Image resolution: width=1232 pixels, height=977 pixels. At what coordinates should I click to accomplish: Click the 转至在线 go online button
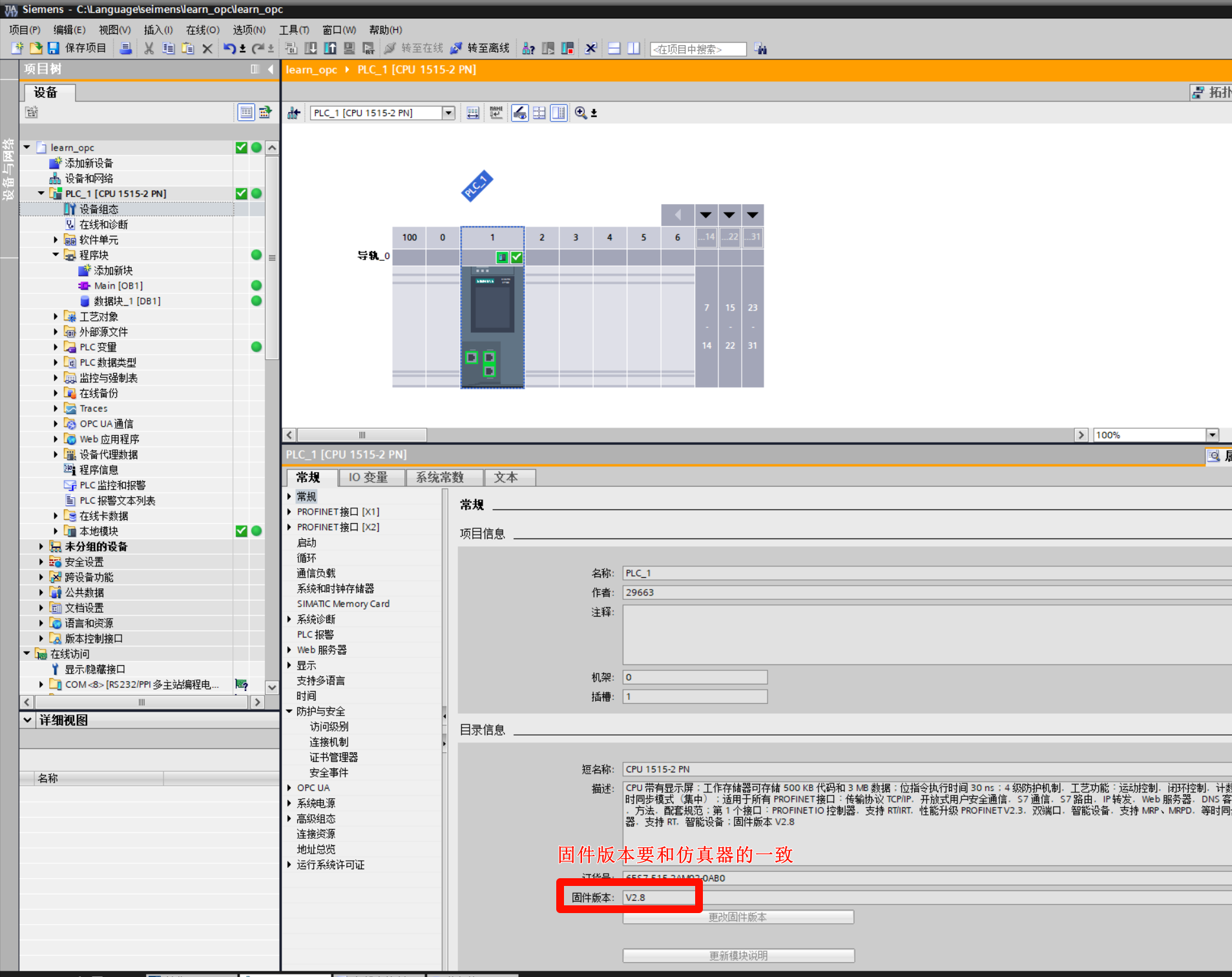coord(413,48)
